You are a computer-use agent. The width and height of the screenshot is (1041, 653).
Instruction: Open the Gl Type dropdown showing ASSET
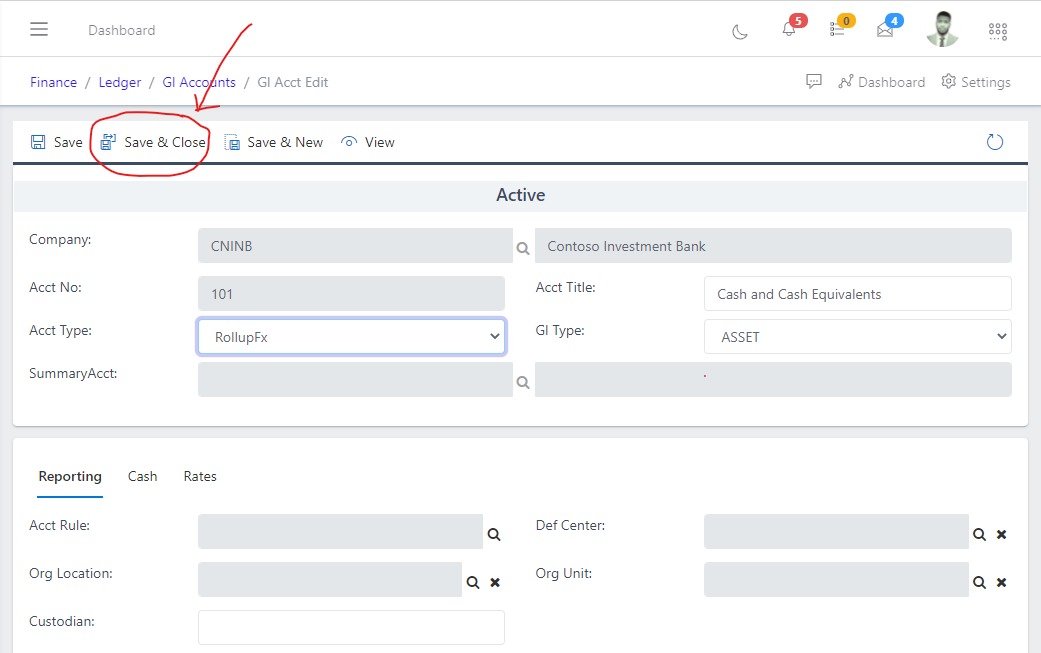[x=857, y=336]
